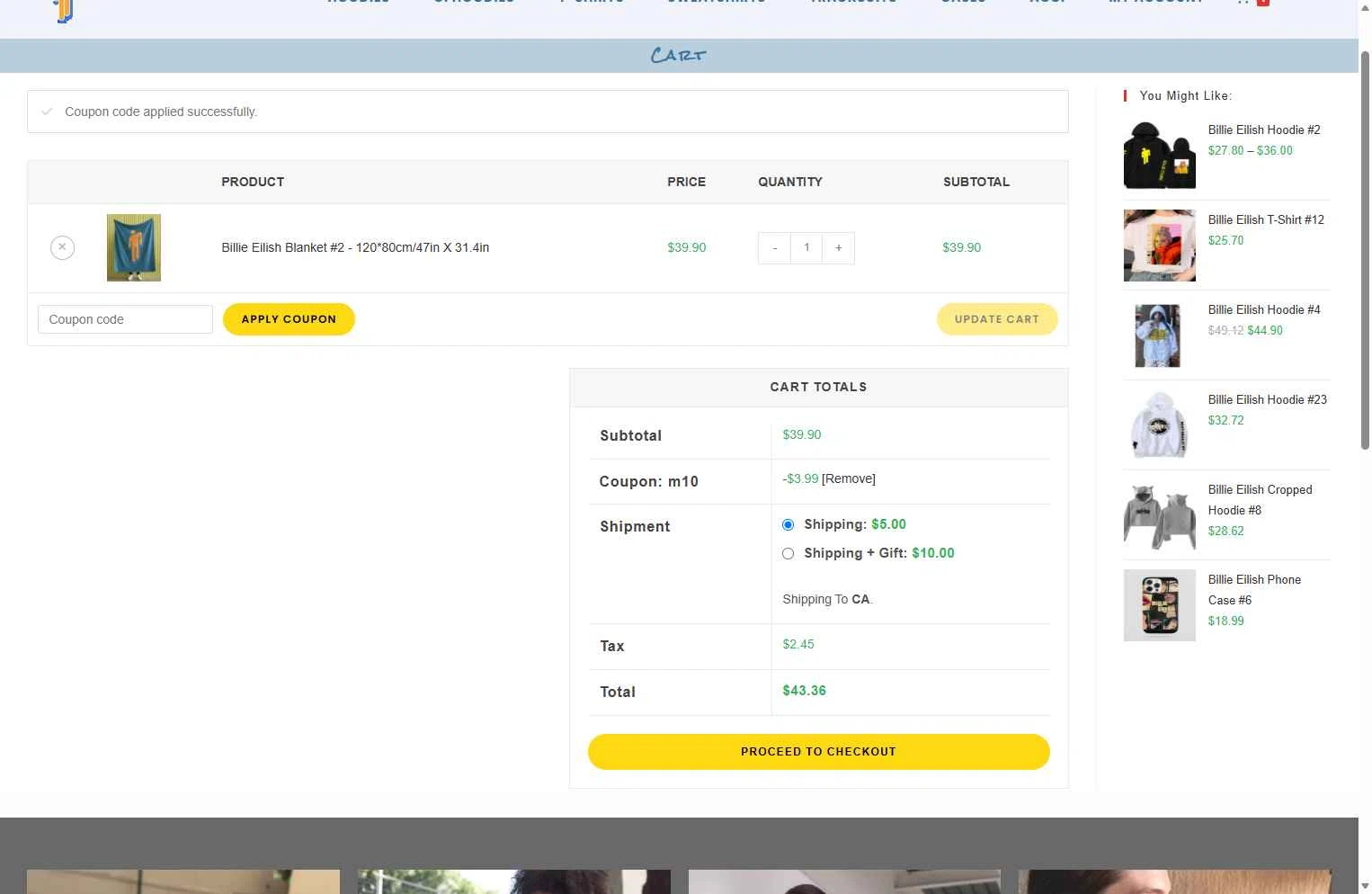The height and width of the screenshot is (894, 1372).
Task: Increase blanket quantity with the plus button
Action: (839, 248)
